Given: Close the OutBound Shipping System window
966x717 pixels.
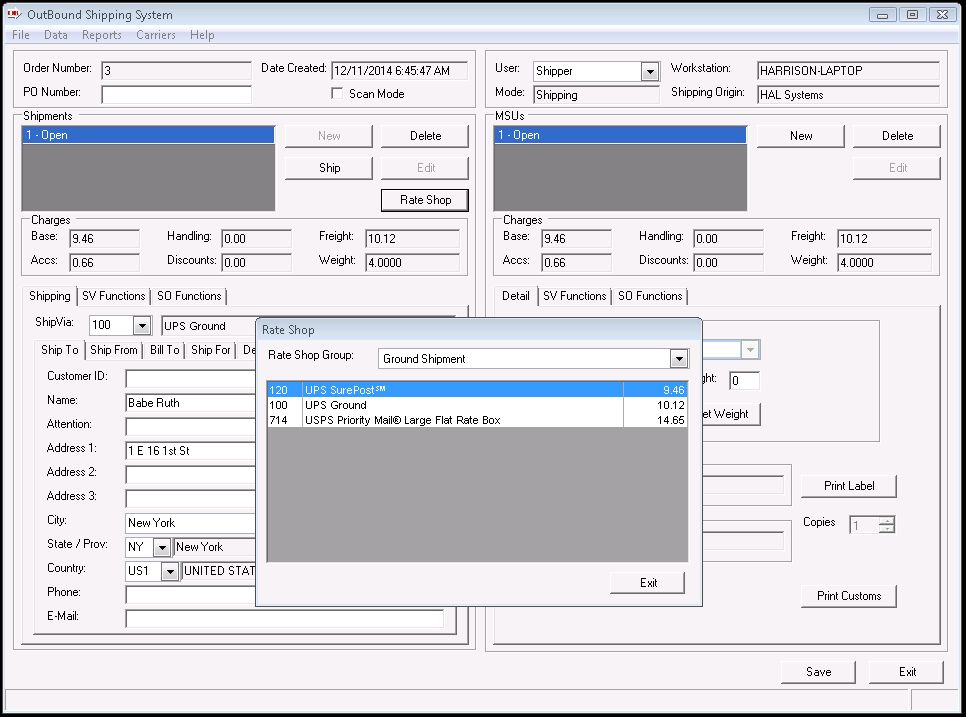Looking at the screenshot, I should [x=943, y=14].
